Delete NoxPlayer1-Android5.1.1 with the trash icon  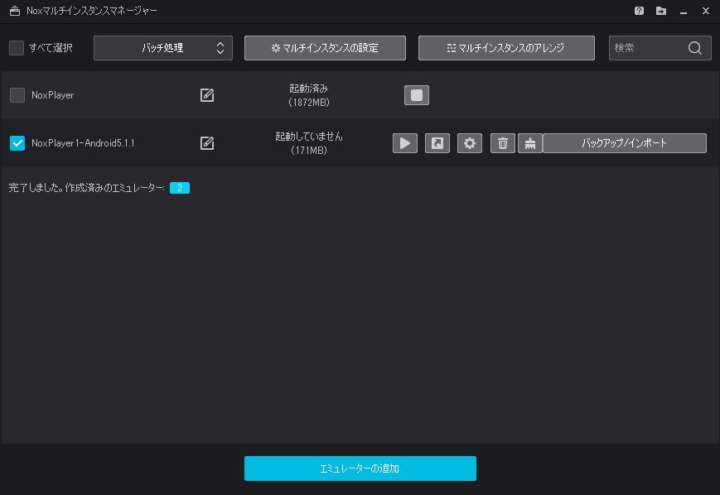coord(502,143)
